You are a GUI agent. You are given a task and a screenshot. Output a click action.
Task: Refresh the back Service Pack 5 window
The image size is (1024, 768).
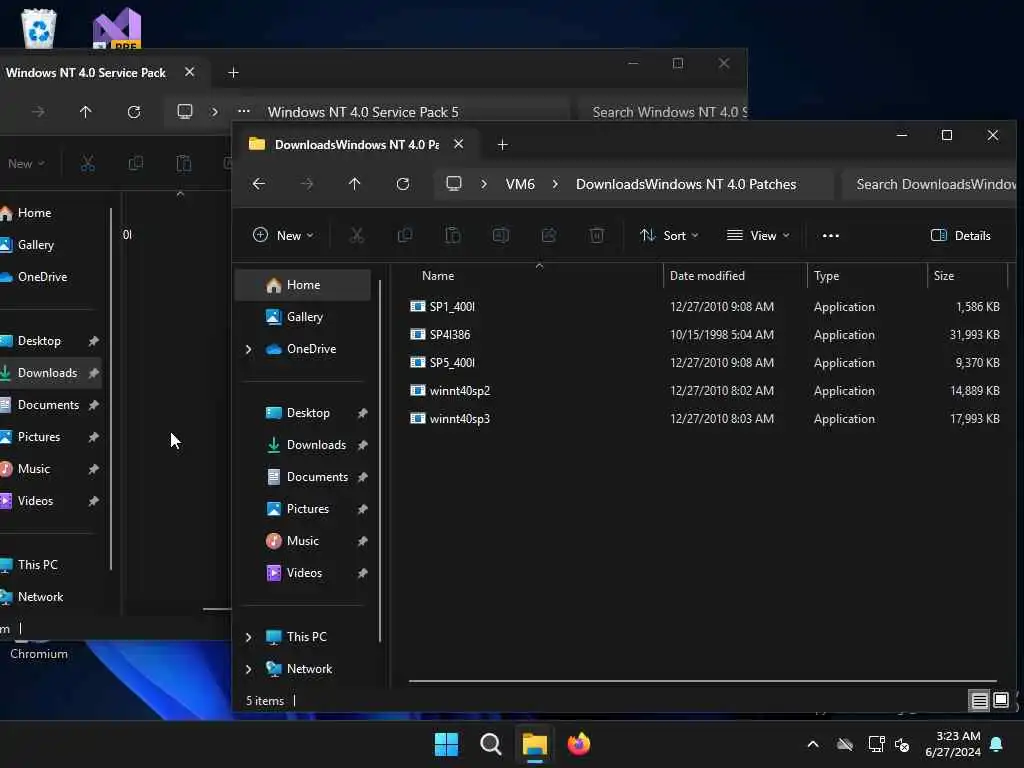point(134,112)
